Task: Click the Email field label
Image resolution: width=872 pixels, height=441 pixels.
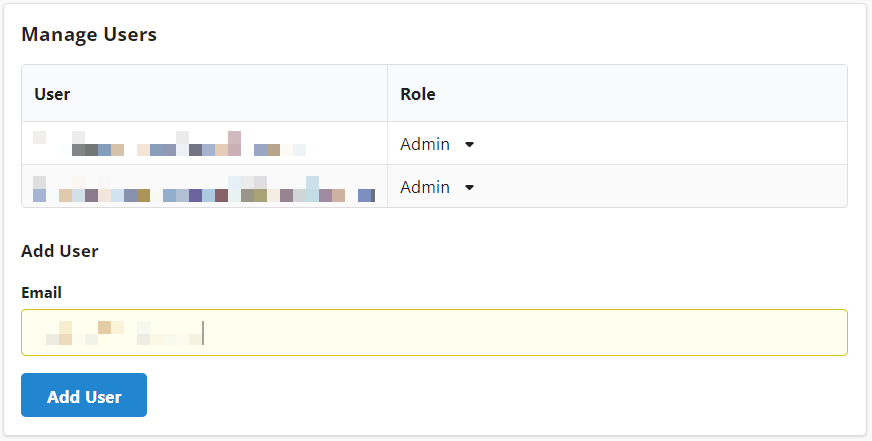Action: [x=41, y=293]
